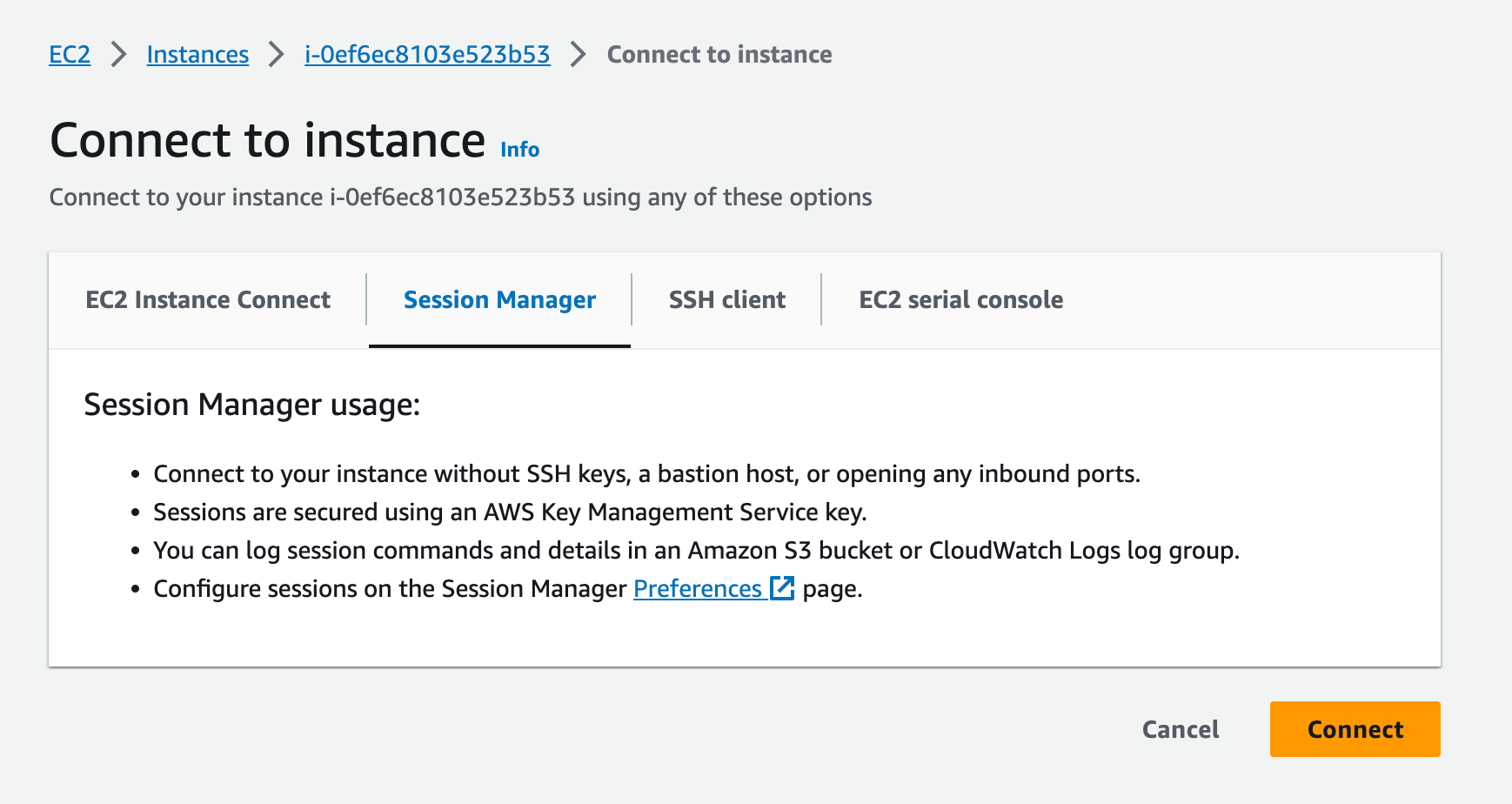Click the Info link beside the page title
This screenshot has height=804, width=1512.
(x=519, y=150)
